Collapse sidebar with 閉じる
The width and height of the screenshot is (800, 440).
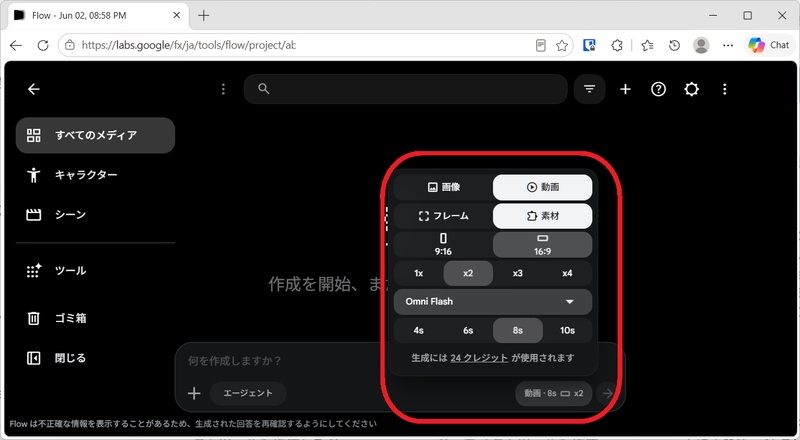95,358
